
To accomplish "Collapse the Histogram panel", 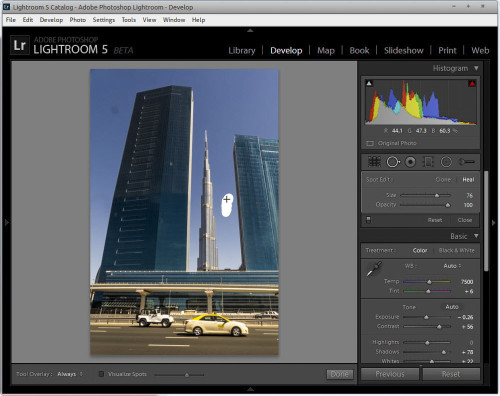I will point(476,68).
